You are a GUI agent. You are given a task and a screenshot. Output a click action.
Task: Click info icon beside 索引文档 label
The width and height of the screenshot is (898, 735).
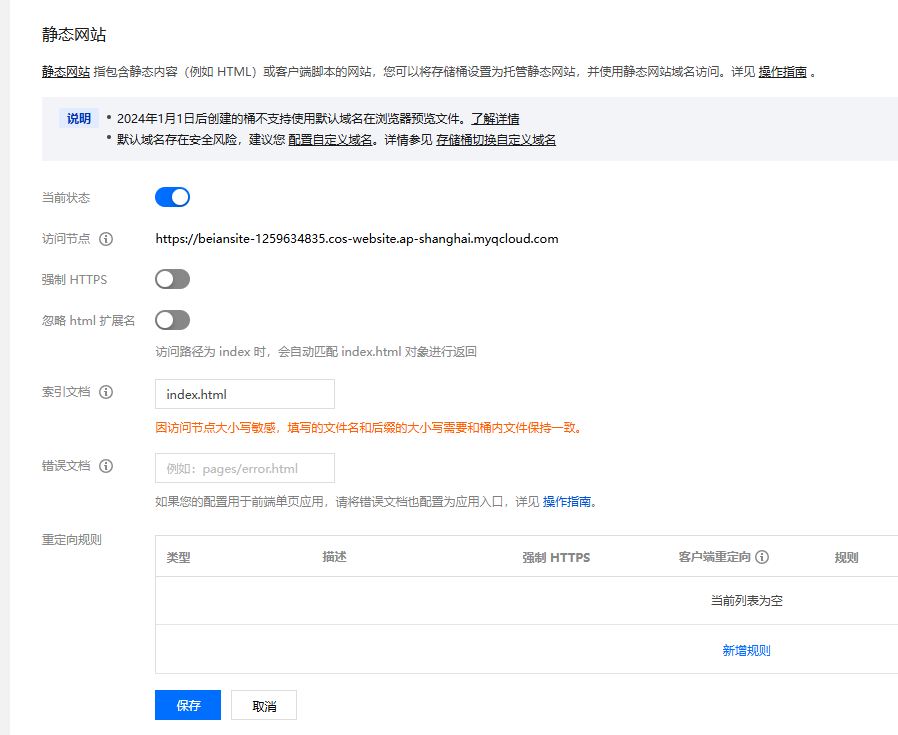click(106, 392)
